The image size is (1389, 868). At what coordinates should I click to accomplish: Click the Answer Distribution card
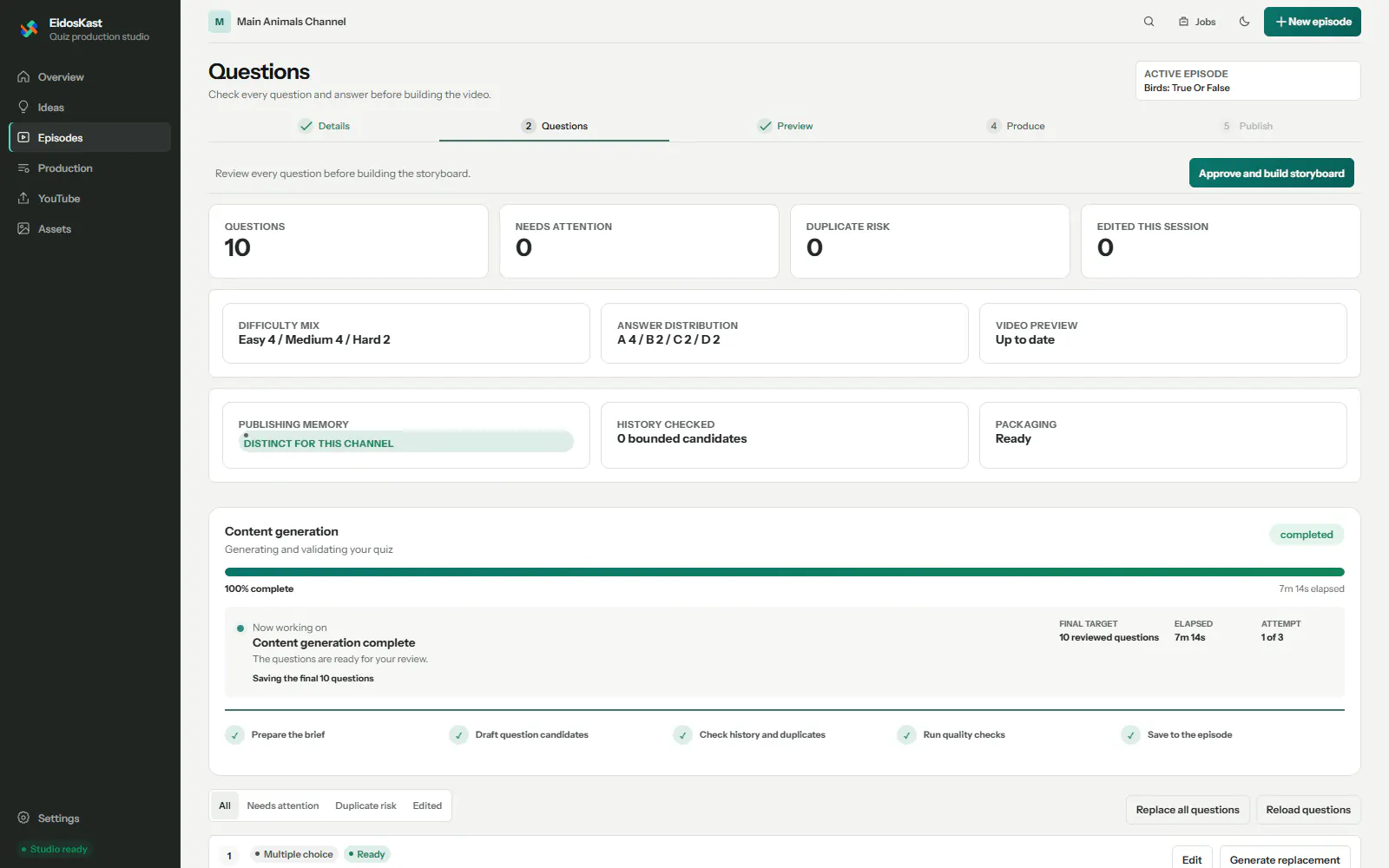click(785, 333)
